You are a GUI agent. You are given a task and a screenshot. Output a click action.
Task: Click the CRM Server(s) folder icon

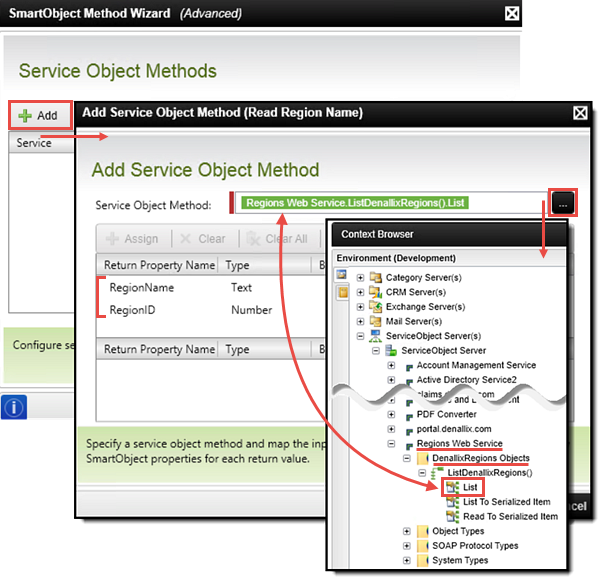pyautogui.click(x=376, y=292)
